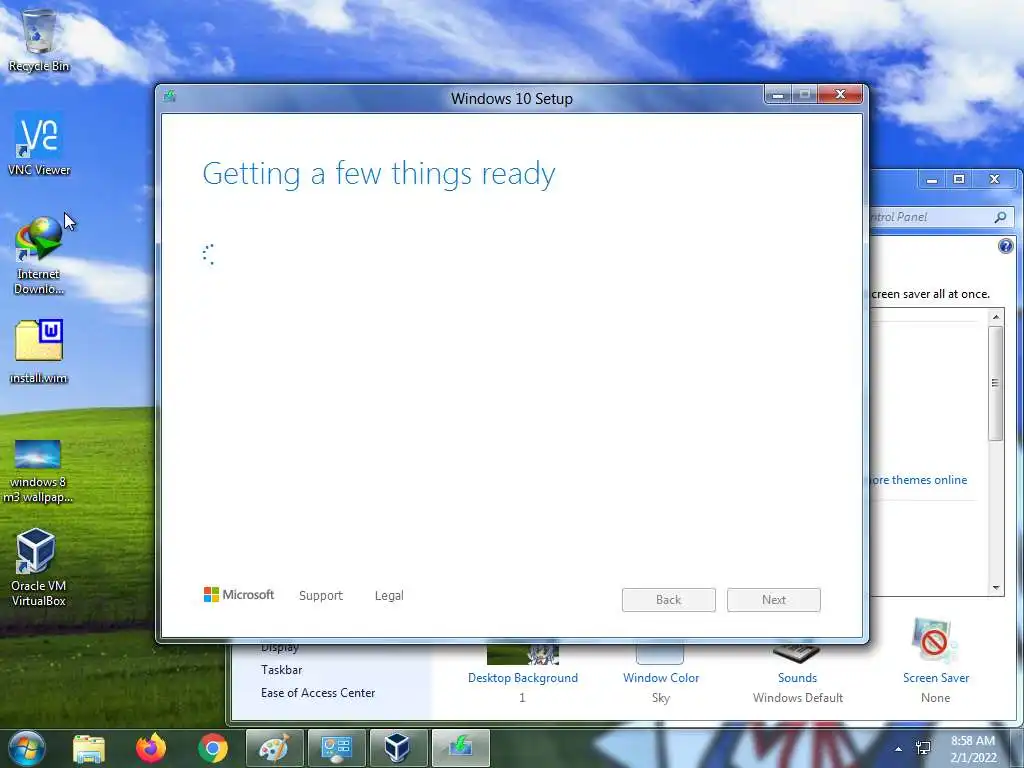Open the Windows Start orb

click(27, 748)
